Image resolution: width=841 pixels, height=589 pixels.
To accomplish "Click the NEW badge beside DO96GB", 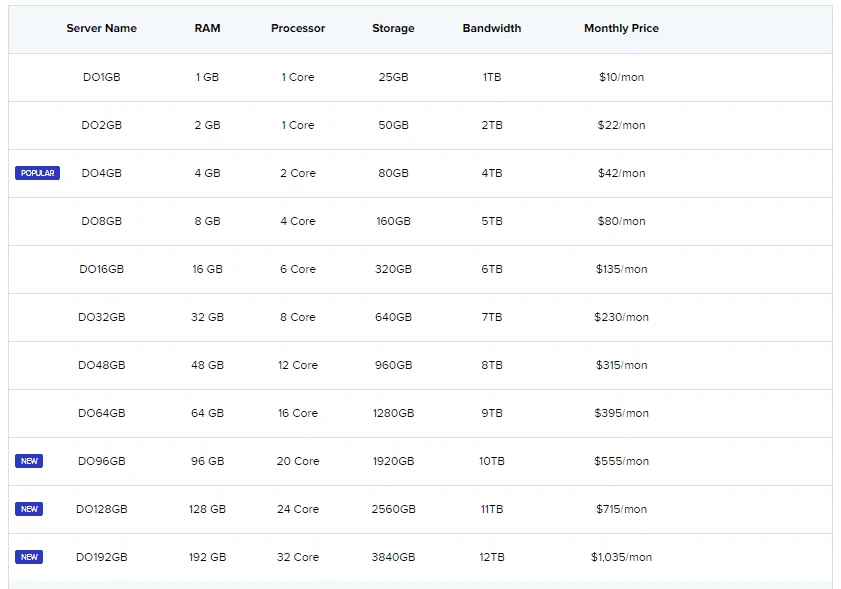I will pyautogui.click(x=29, y=460).
